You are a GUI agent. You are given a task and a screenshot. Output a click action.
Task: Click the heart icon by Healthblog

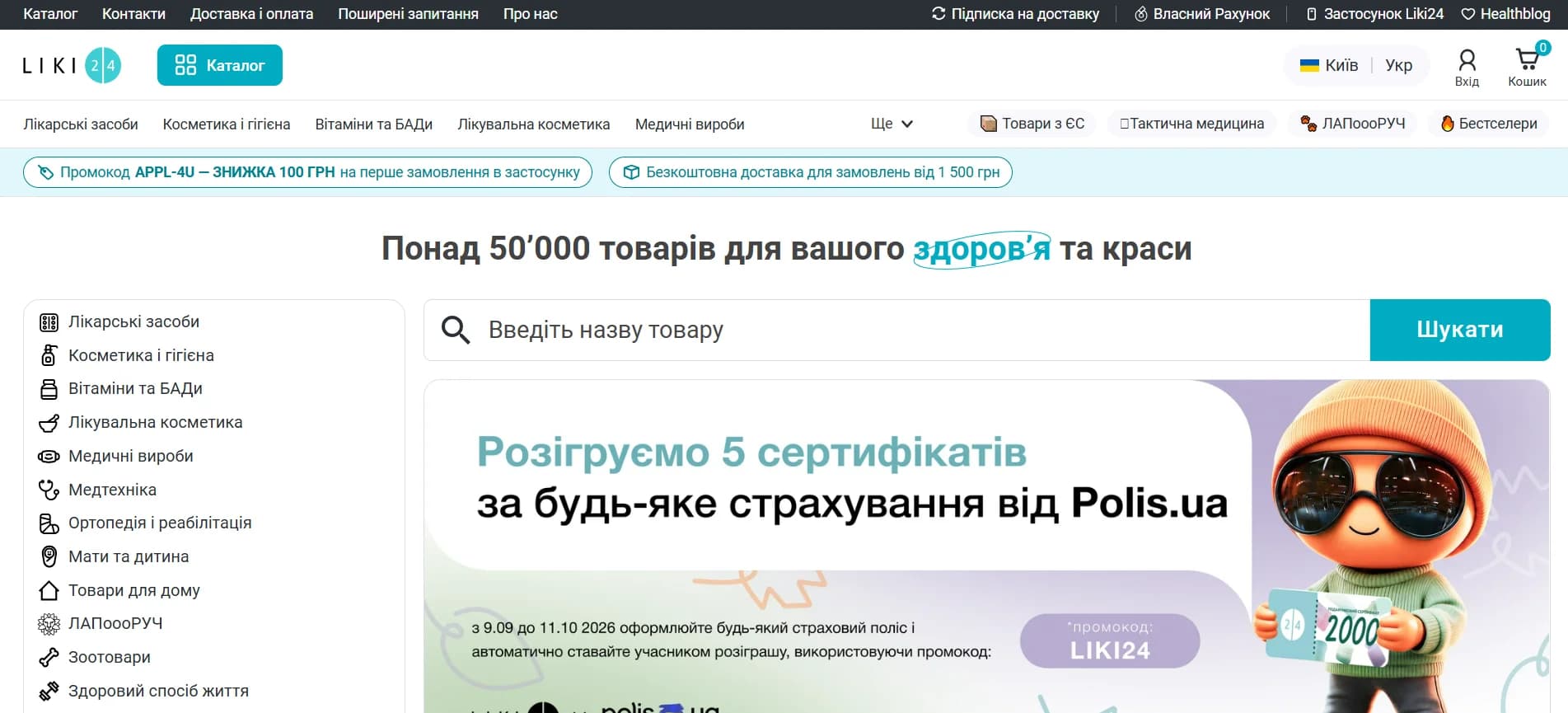1468,14
